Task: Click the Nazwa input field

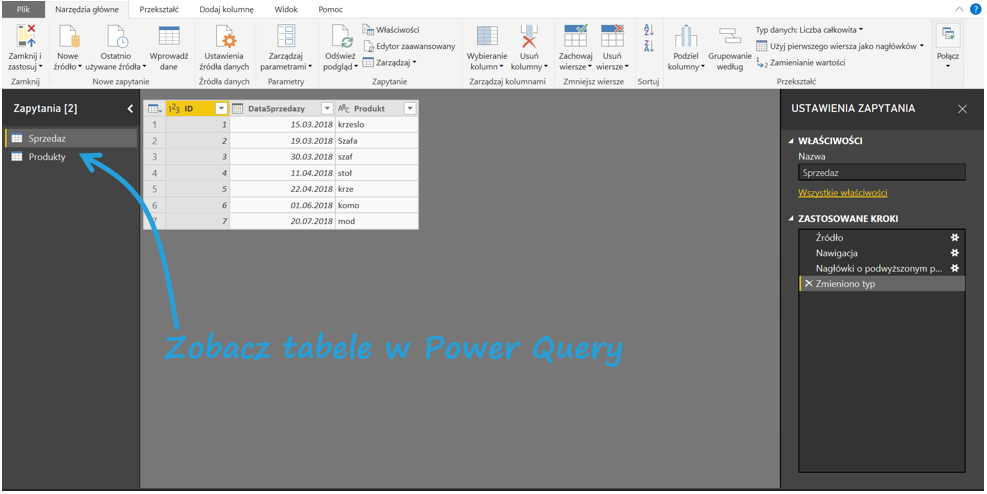Action: tap(881, 173)
